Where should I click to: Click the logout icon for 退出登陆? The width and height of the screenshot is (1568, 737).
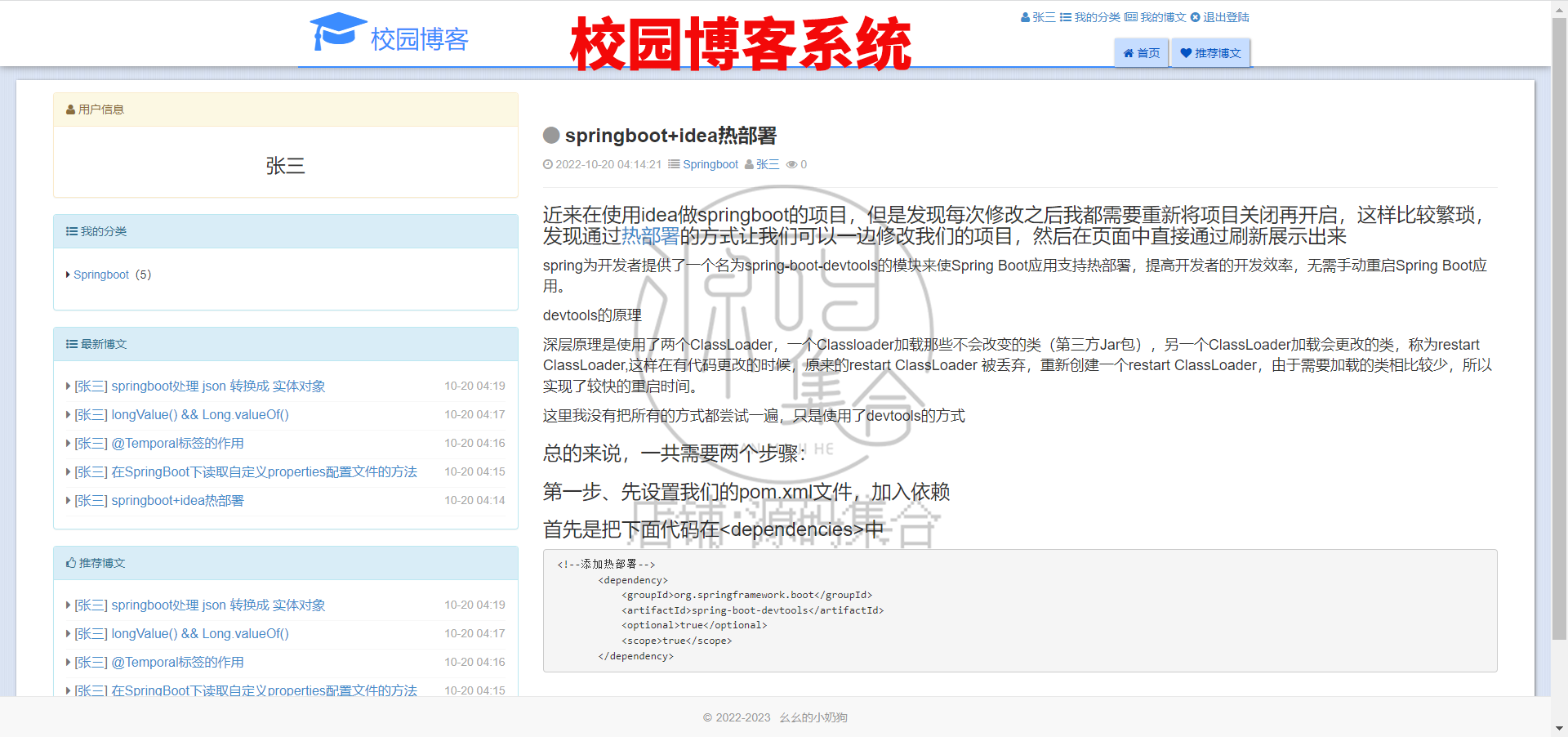point(1195,17)
